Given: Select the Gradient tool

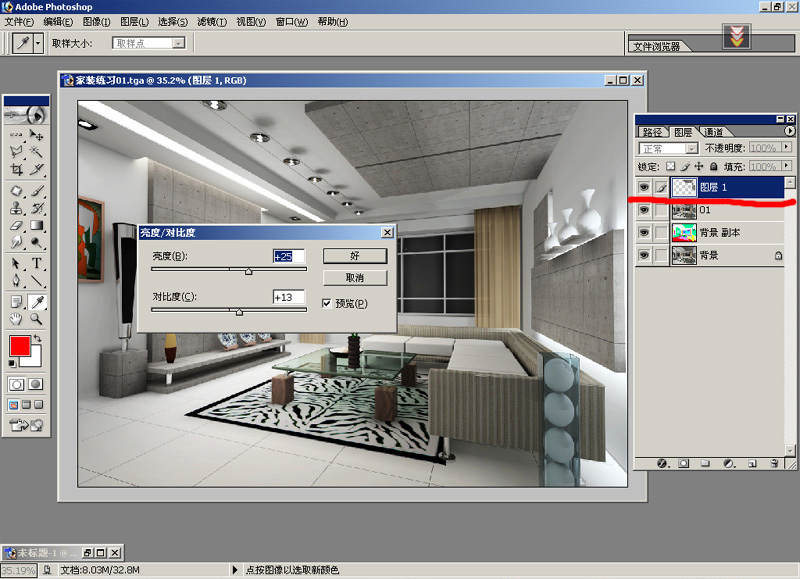Looking at the screenshot, I should [x=36, y=225].
